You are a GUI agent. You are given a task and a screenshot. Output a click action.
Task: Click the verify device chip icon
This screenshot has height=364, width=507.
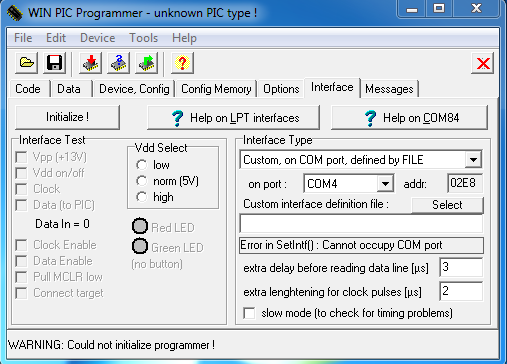pyautogui.click(x=118, y=63)
